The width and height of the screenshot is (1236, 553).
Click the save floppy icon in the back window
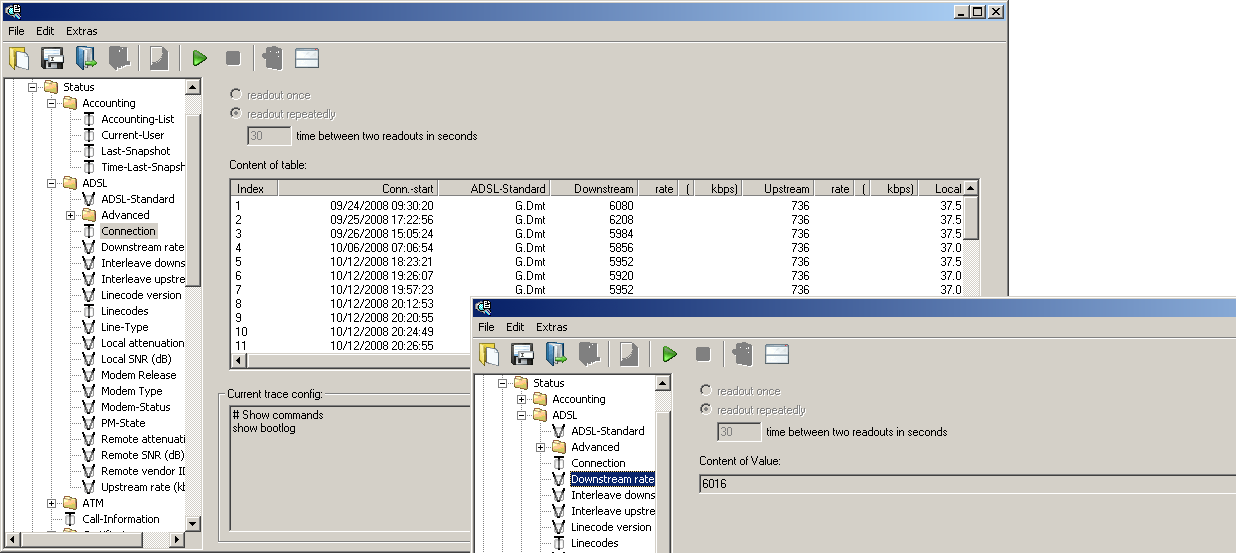pyautogui.click(x=52, y=58)
